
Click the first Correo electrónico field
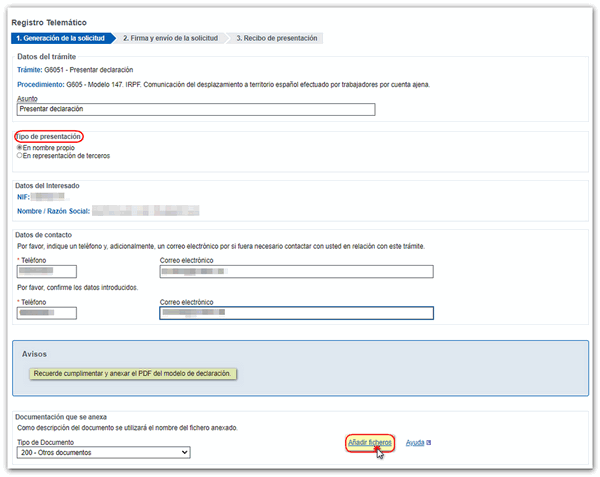click(x=296, y=271)
